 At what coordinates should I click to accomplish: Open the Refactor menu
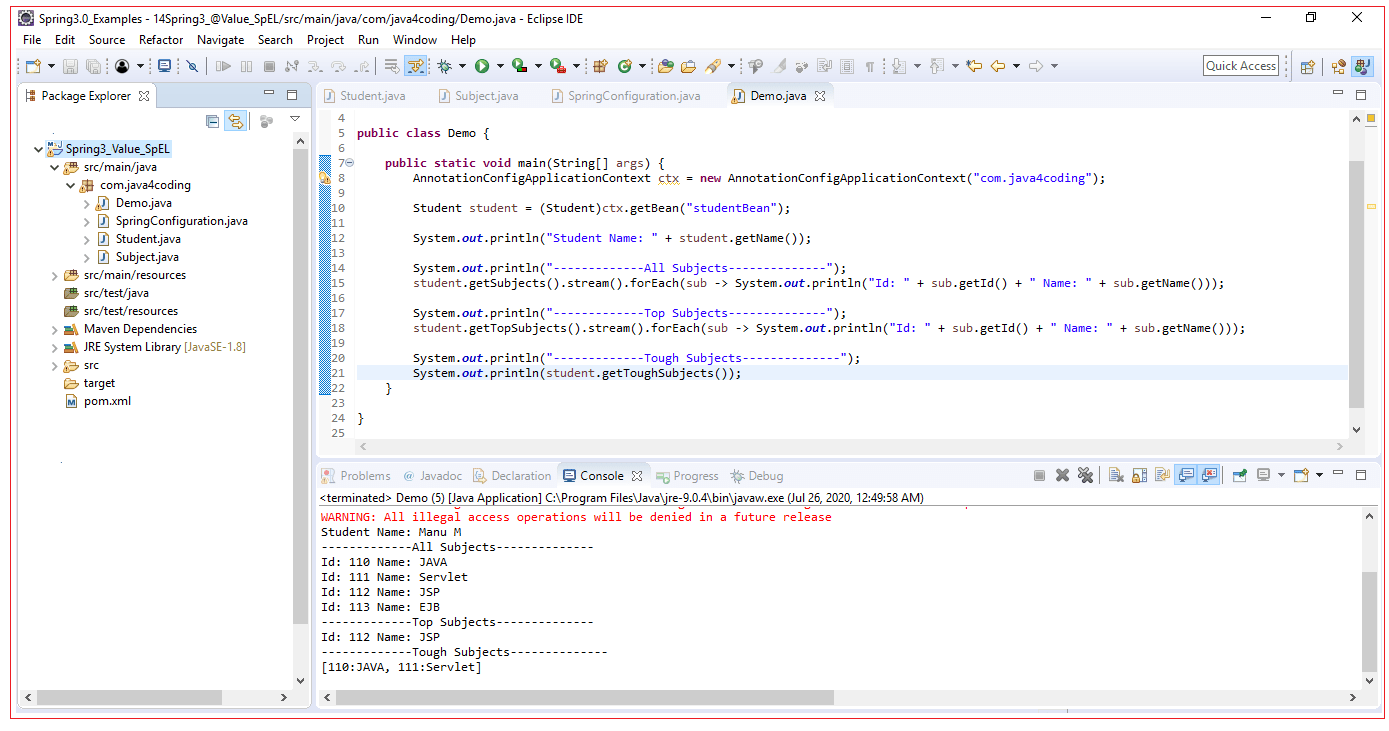click(x=161, y=40)
